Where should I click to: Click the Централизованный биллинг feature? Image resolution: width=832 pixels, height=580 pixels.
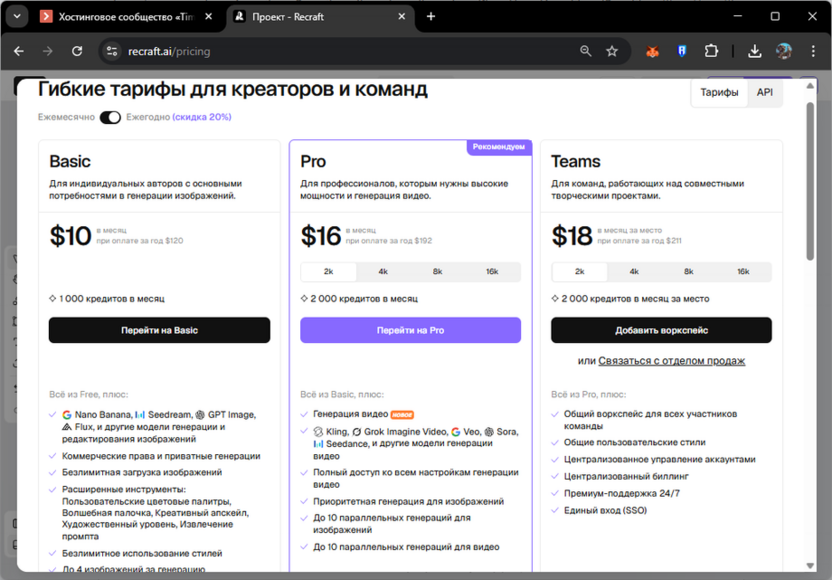click(x=626, y=477)
